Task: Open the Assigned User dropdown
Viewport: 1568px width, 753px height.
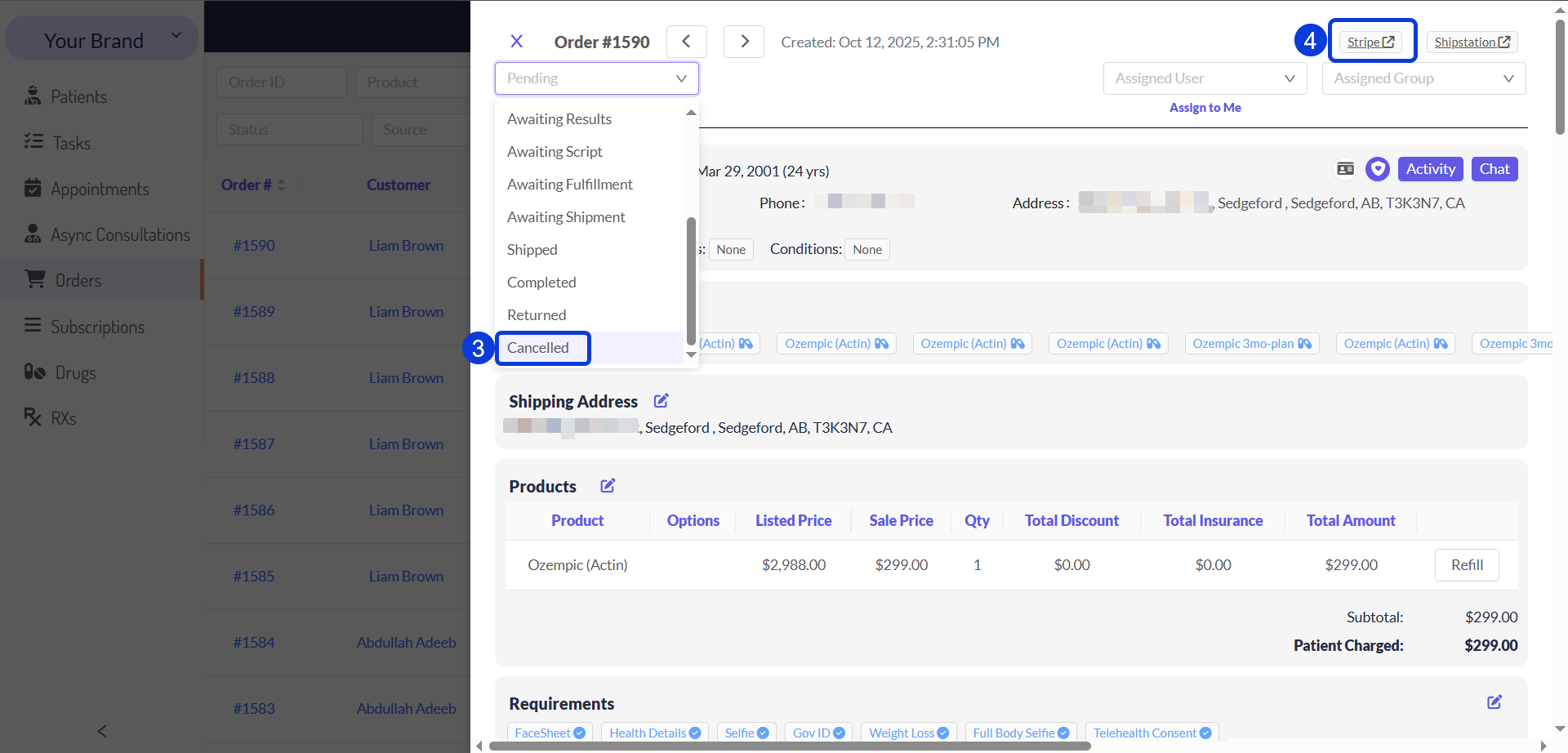Action: [x=1205, y=78]
